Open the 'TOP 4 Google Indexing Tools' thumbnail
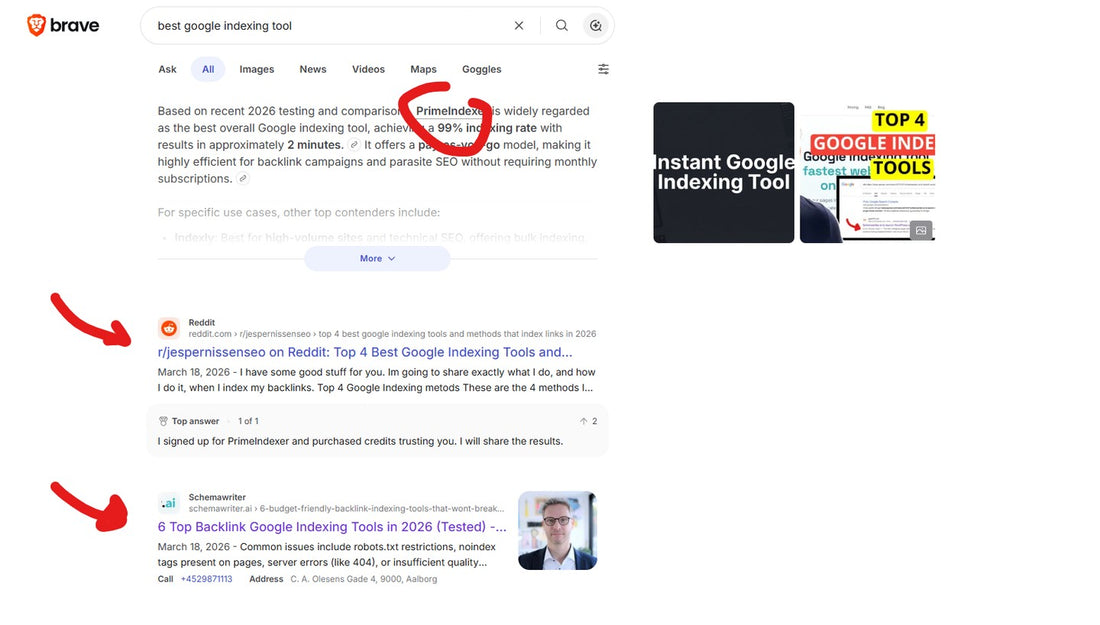This screenshot has width=1100, height=625. click(x=867, y=173)
